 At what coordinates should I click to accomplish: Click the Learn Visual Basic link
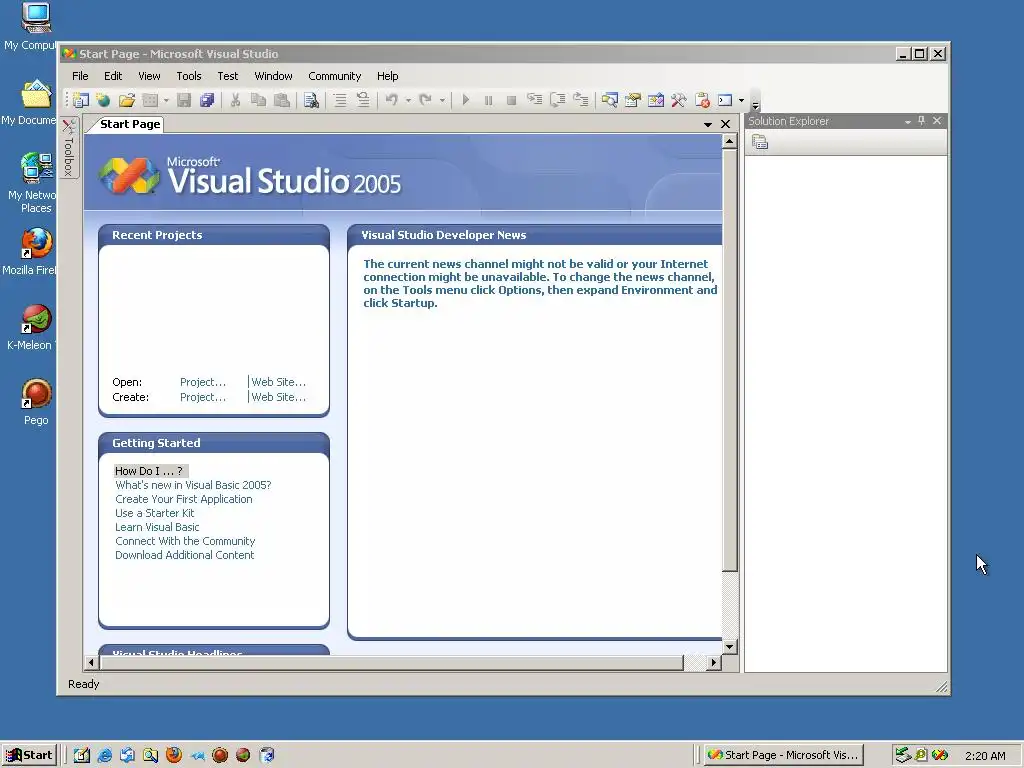[157, 527]
